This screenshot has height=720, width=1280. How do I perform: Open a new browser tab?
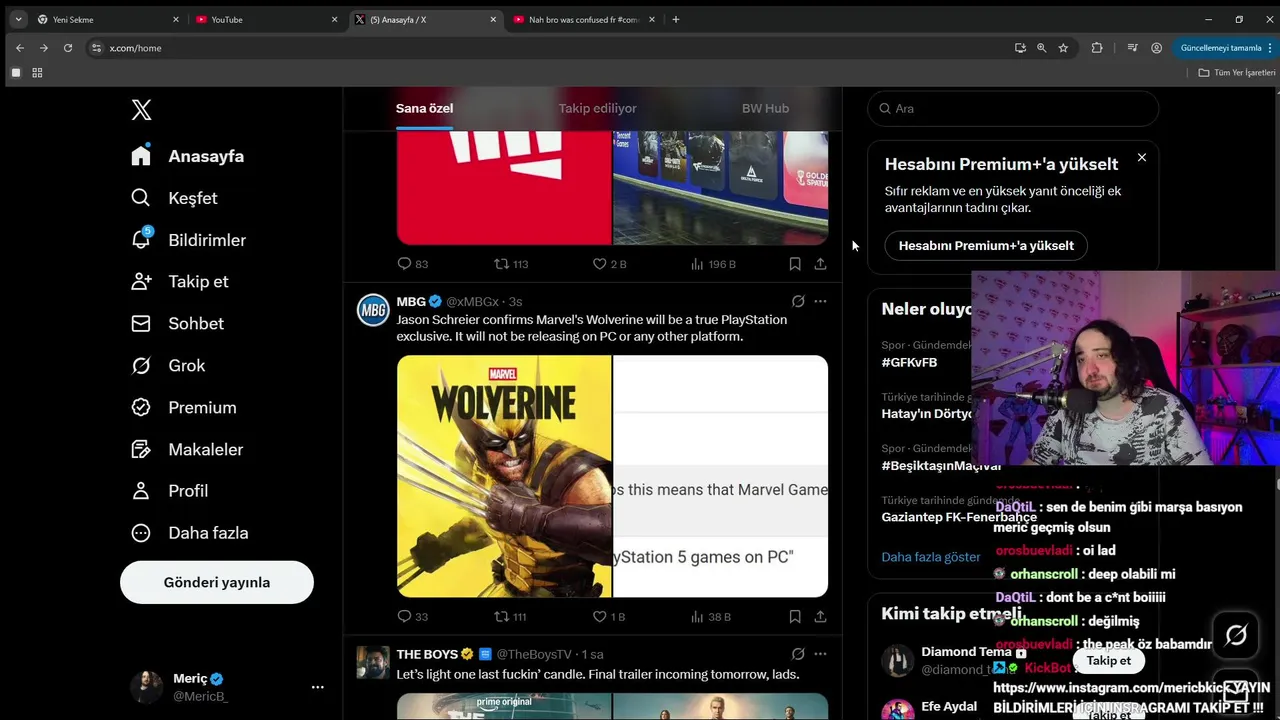[676, 19]
